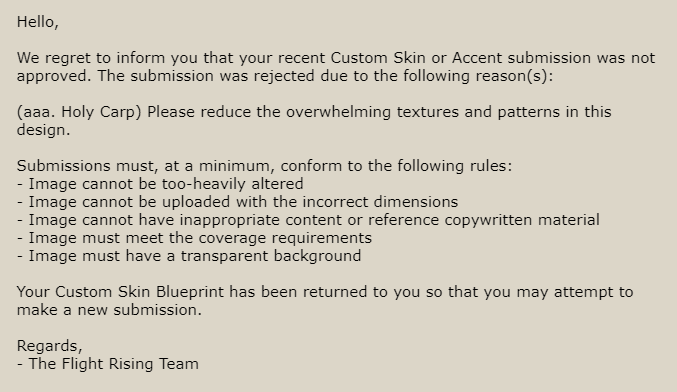The height and width of the screenshot is (392, 677).
Task: Click the line "Submissions must, at a minimum"
Action: [x=264, y=166]
